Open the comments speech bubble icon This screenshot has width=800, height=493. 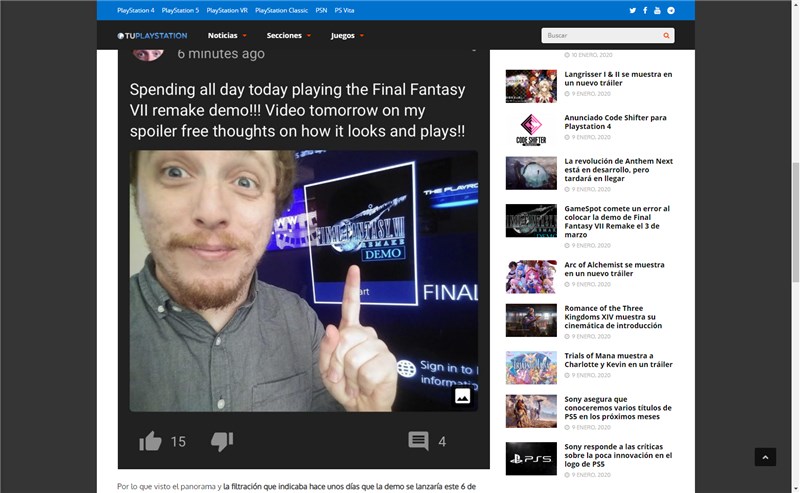(418, 441)
